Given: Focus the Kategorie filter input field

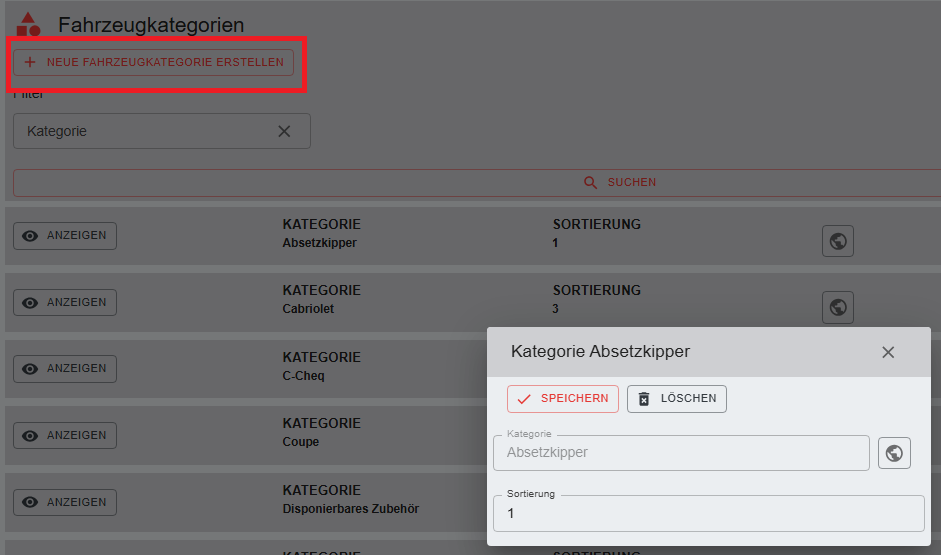Looking at the screenshot, I should (x=145, y=131).
